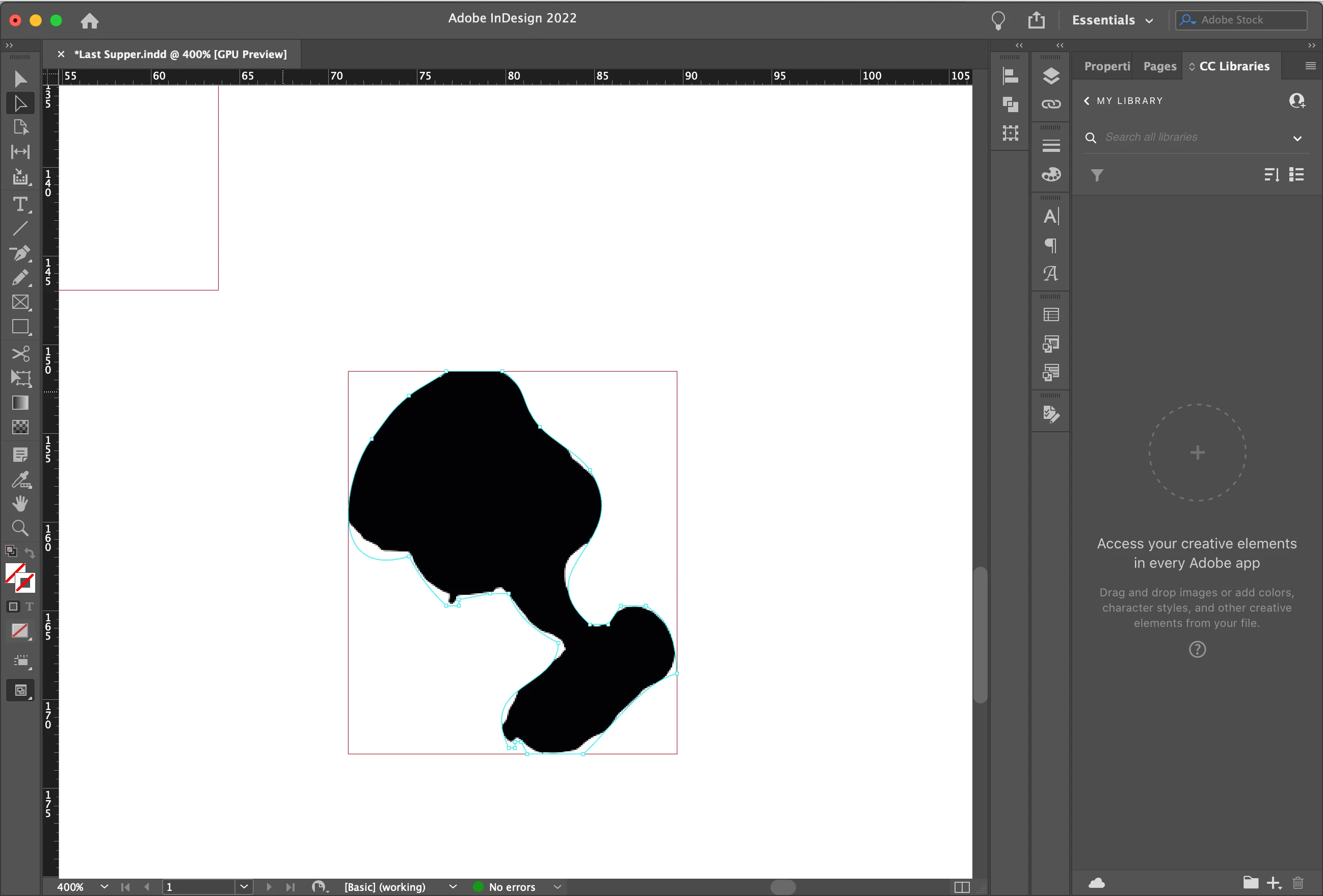Switch to the Pages tab
The height and width of the screenshot is (896, 1323).
(x=1159, y=66)
